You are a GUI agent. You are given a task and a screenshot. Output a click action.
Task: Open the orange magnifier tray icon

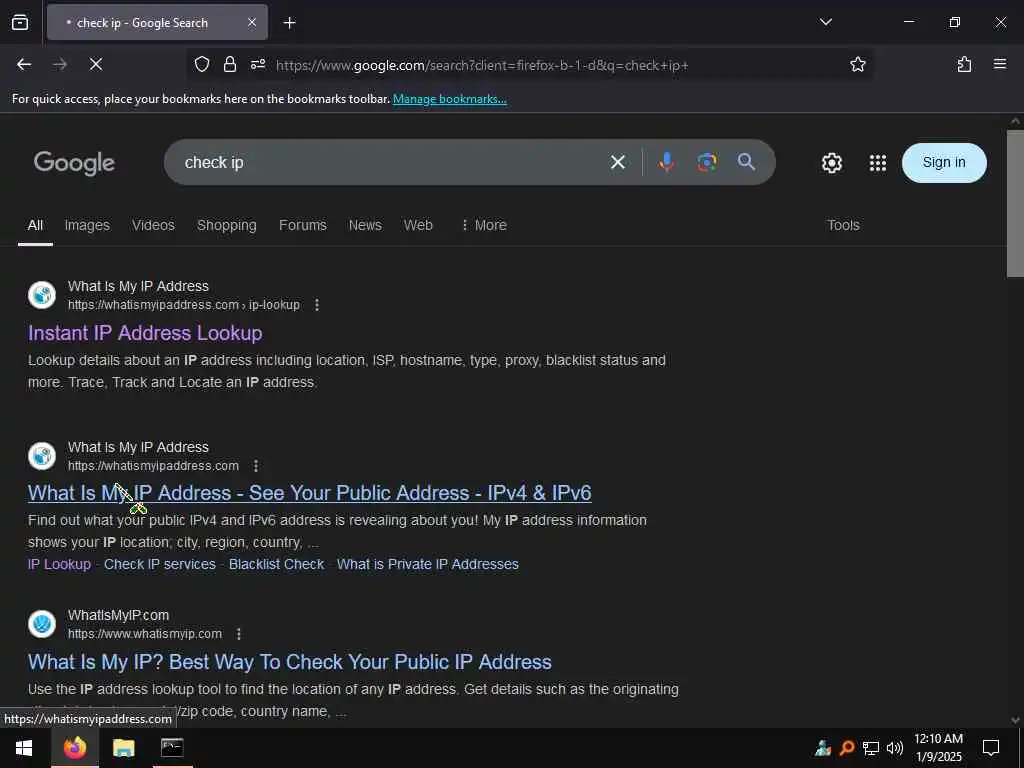pos(847,748)
